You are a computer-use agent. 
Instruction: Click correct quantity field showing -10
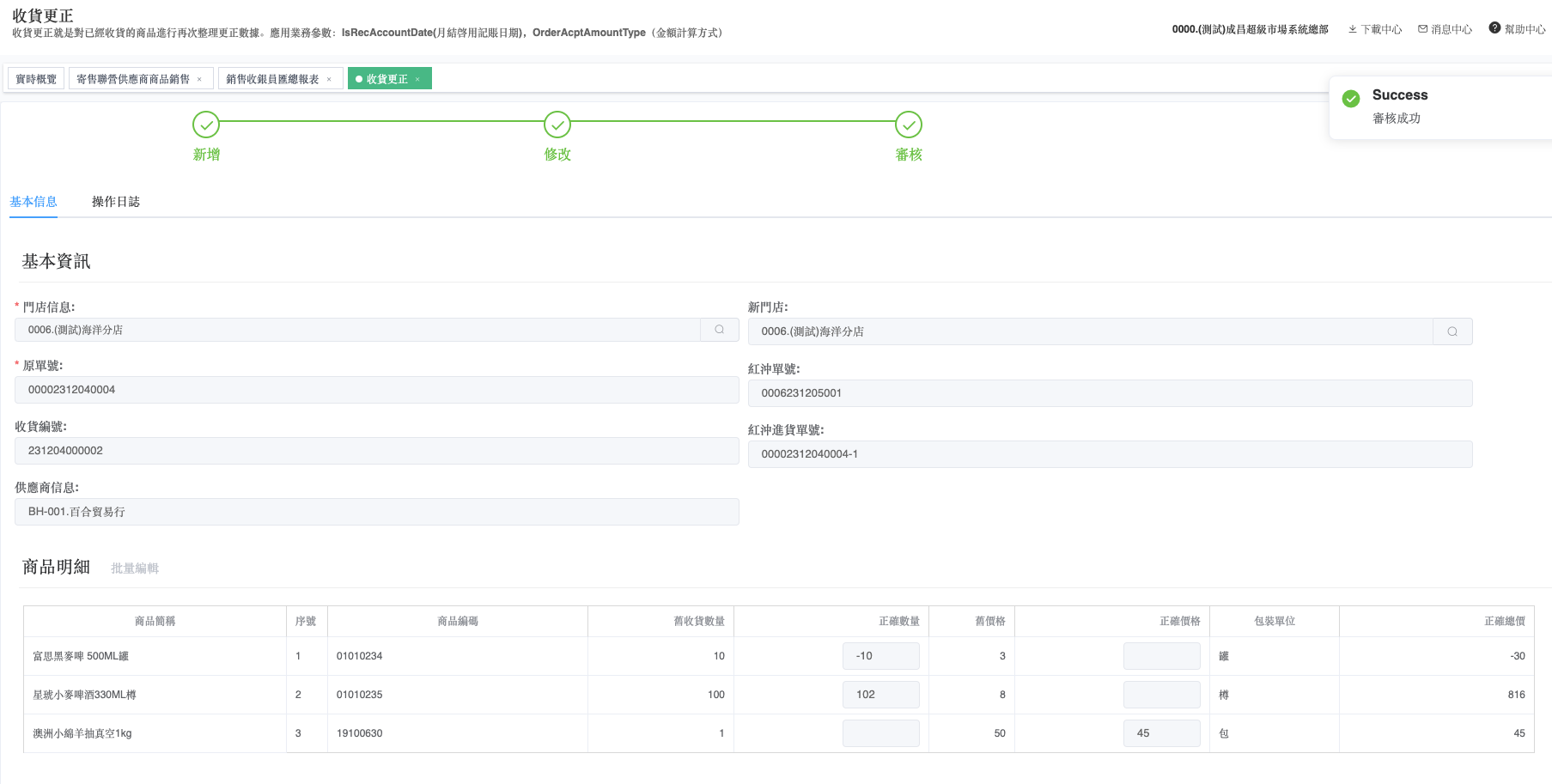[881, 656]
